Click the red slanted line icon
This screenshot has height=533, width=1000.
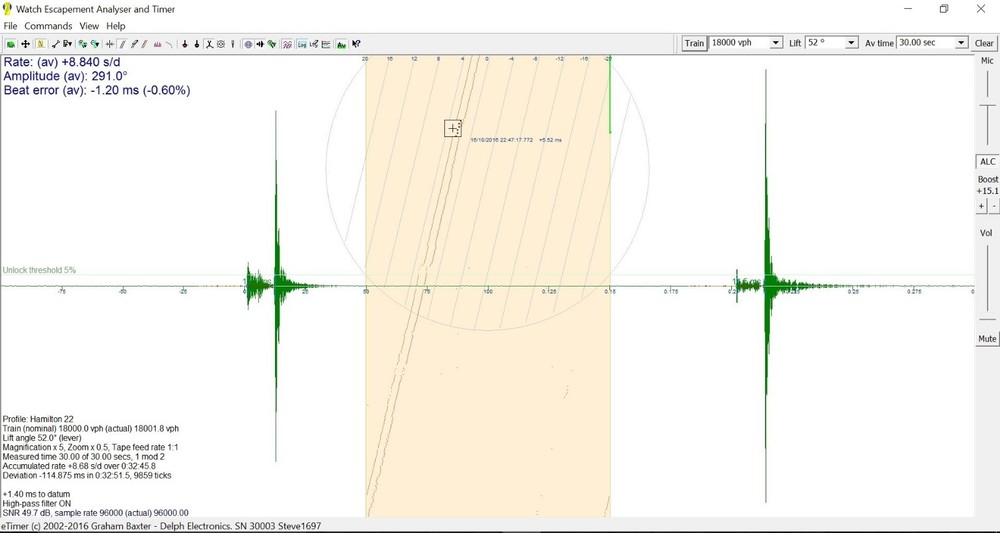(x=145, y=44)
